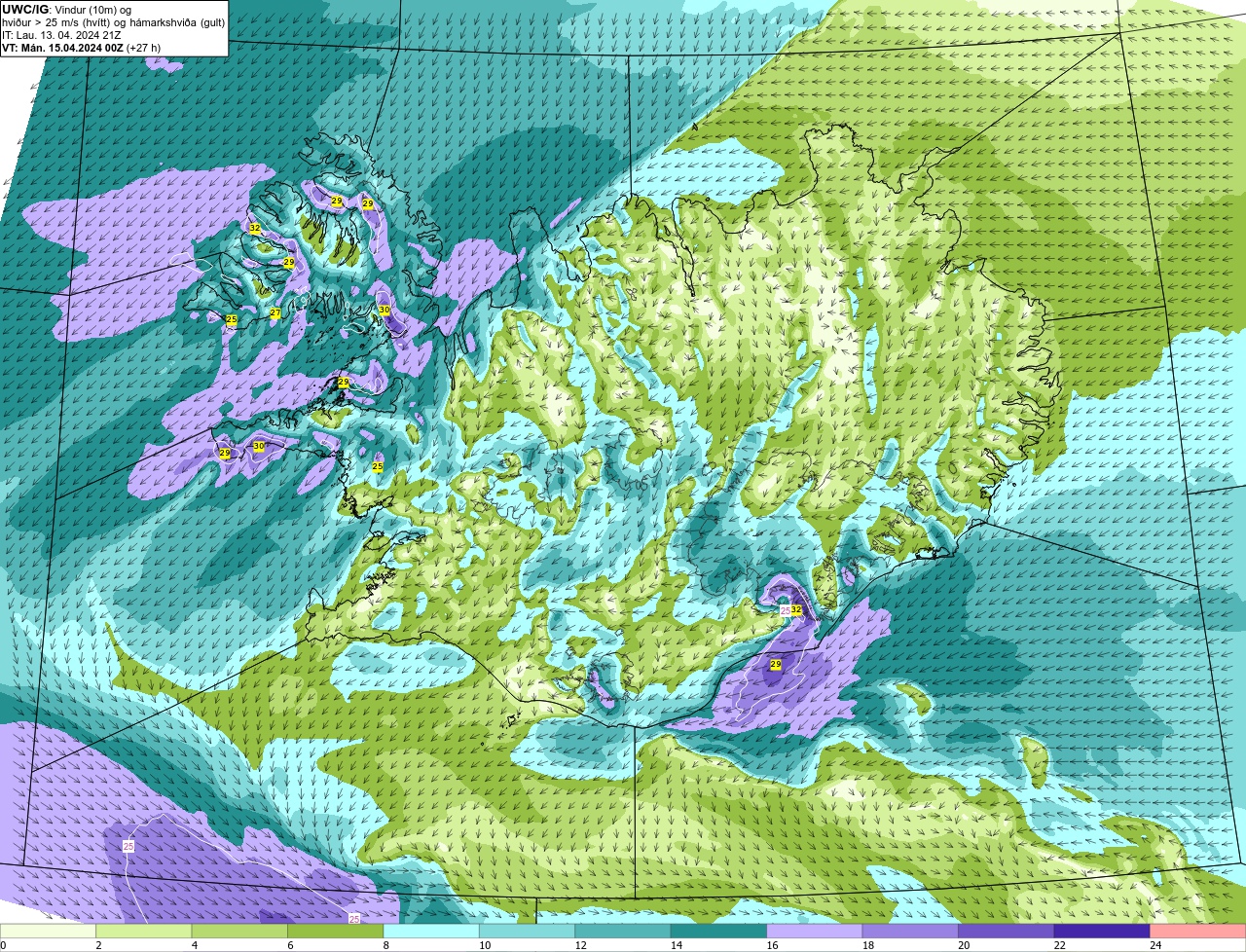Click the legend scale value 22

[x=1059, y=944]
